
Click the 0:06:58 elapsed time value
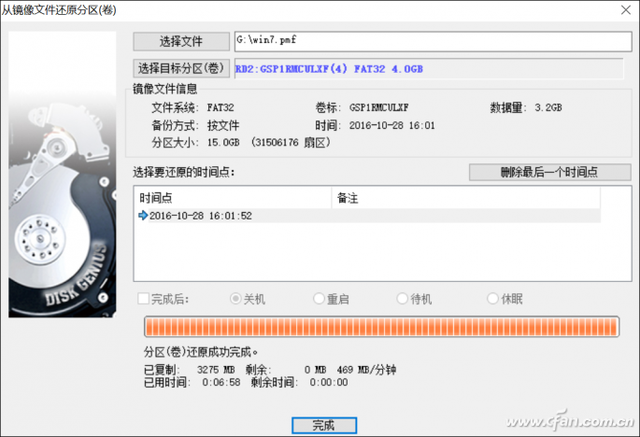pos(221,382)
